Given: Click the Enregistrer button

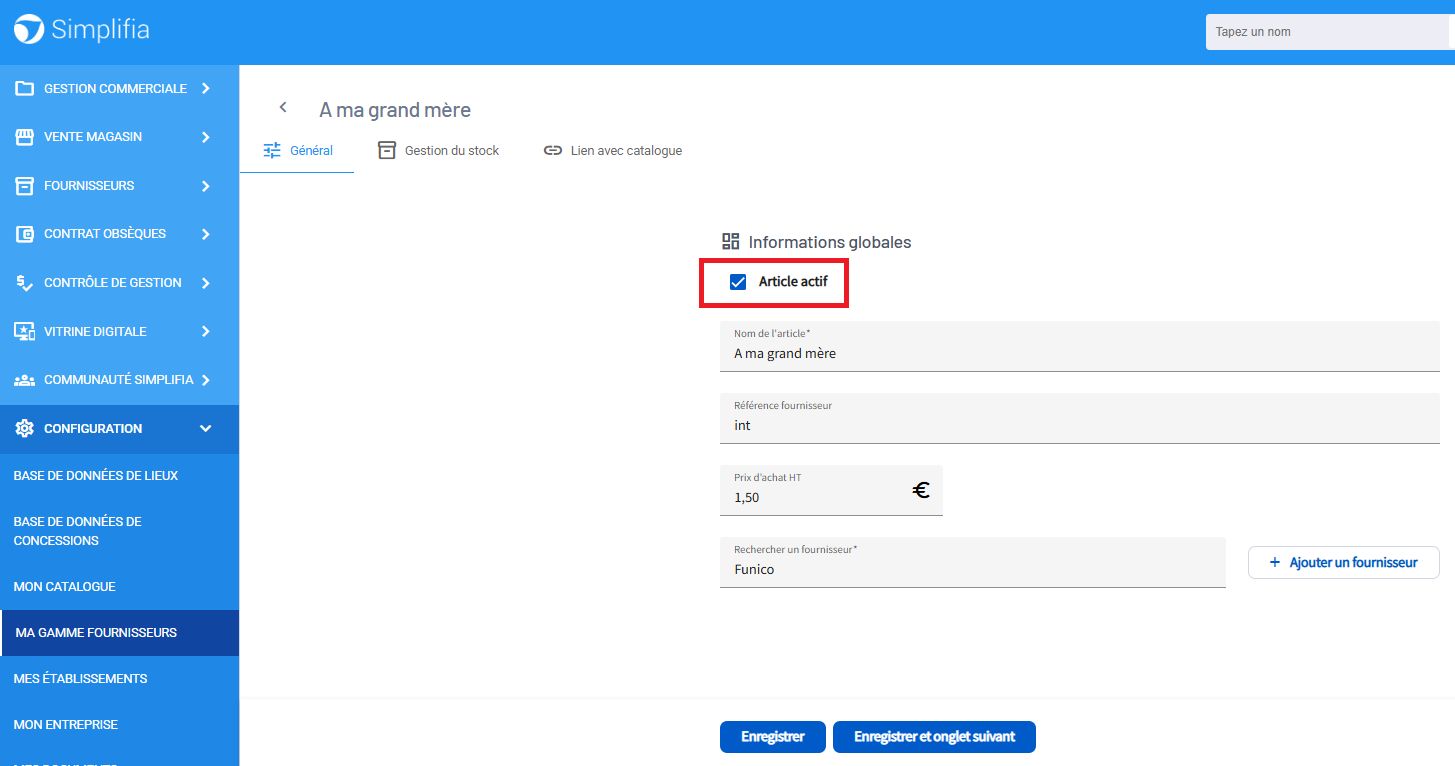Looking at the screenshot, I should pos(772,737).
